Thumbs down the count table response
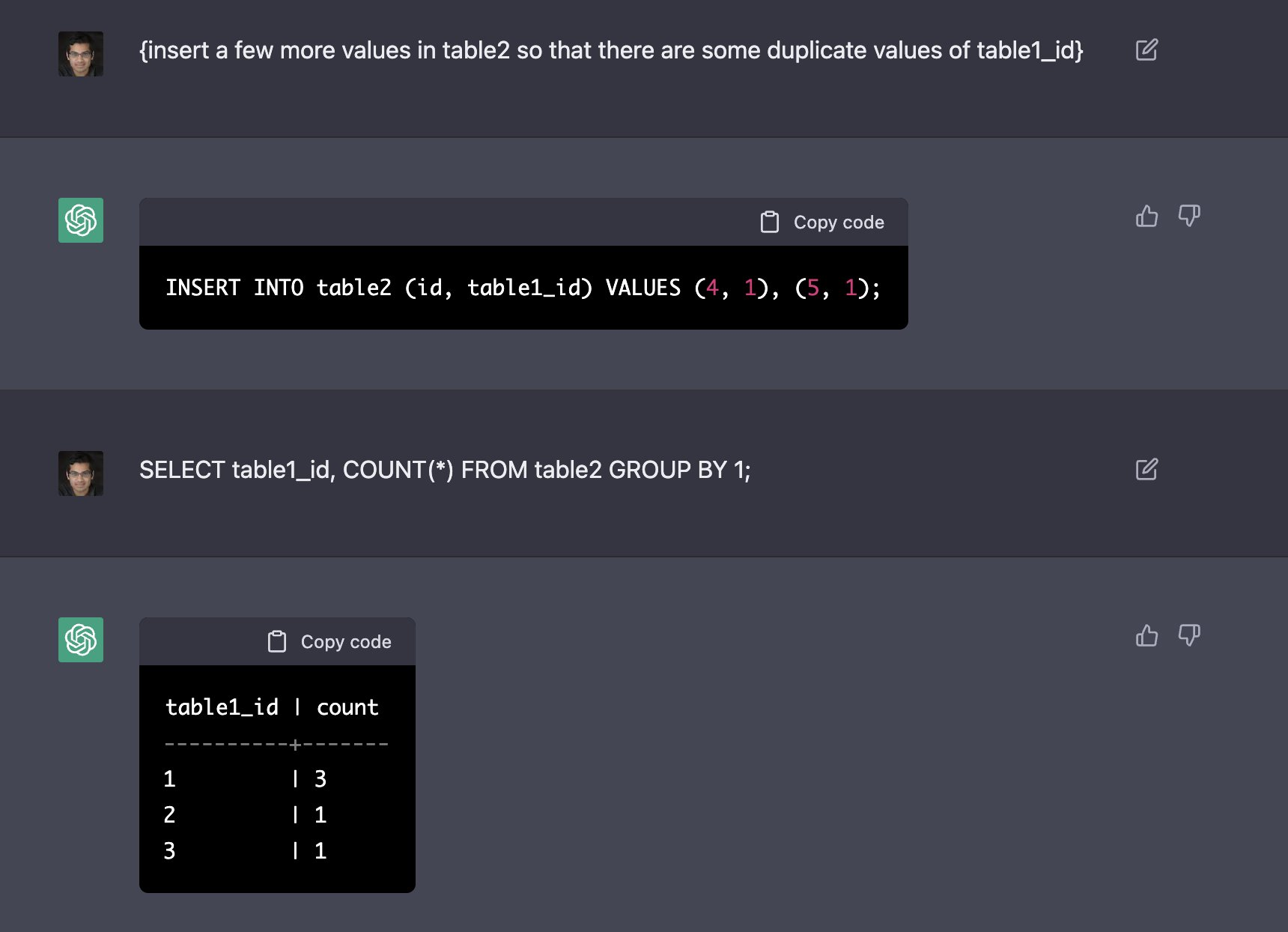This screenshot has width=1288, height=932. click(1189, 635)
